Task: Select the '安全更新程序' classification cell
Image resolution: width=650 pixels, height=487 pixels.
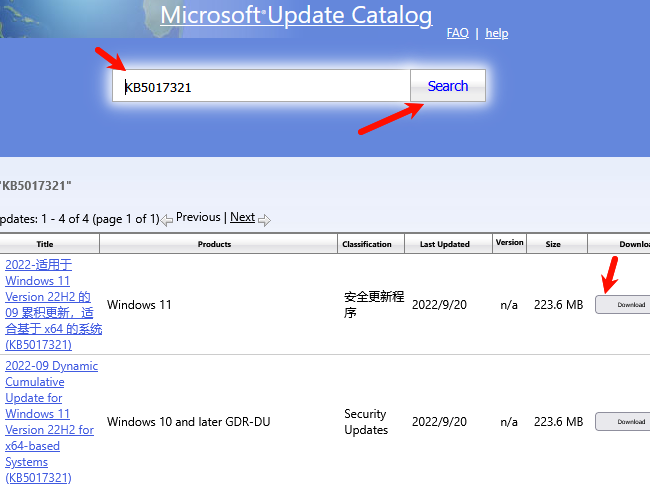Action: 374,305
